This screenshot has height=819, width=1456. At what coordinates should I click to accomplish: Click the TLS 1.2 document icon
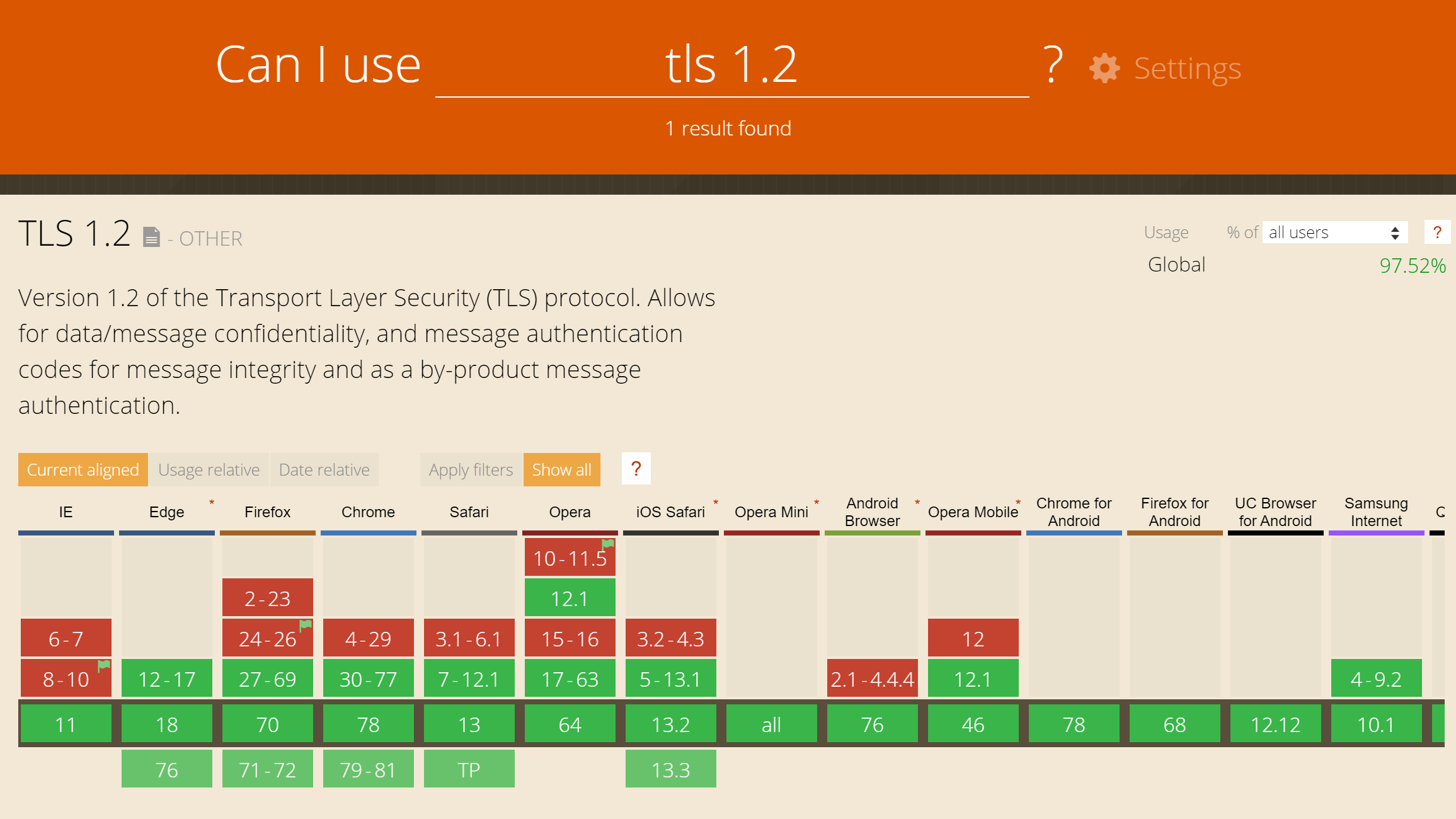[153, 237]
